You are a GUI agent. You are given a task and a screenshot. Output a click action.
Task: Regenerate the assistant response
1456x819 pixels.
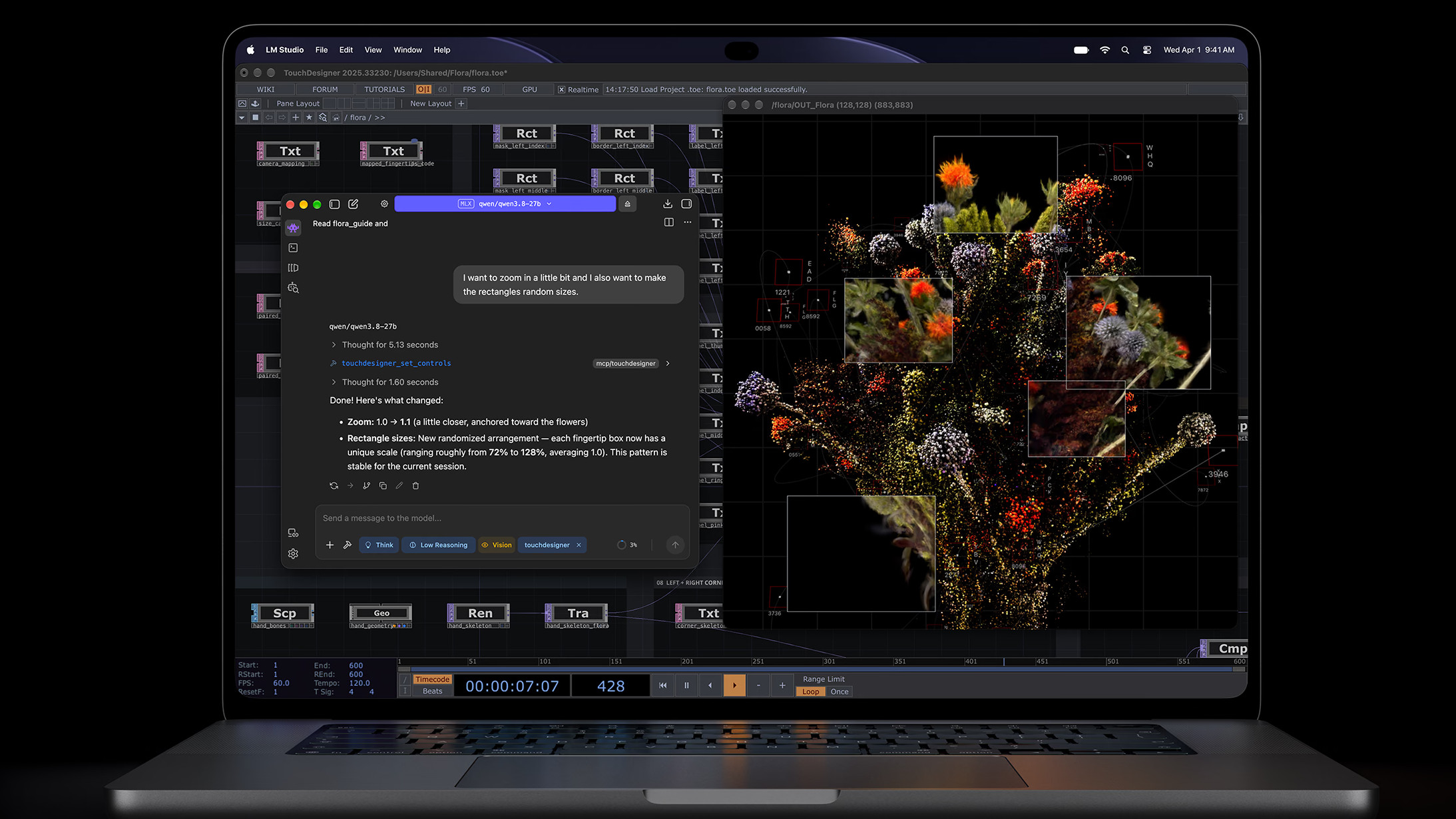[x=334, y=485]
